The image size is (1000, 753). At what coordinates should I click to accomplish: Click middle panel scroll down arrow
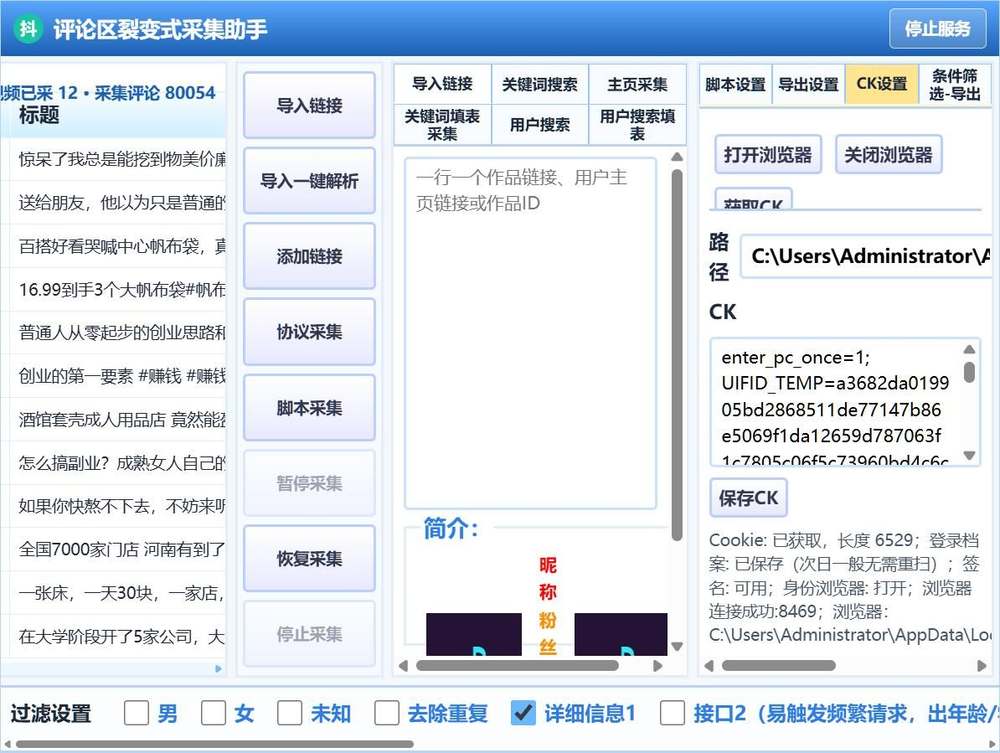click(x=677, y=646)
